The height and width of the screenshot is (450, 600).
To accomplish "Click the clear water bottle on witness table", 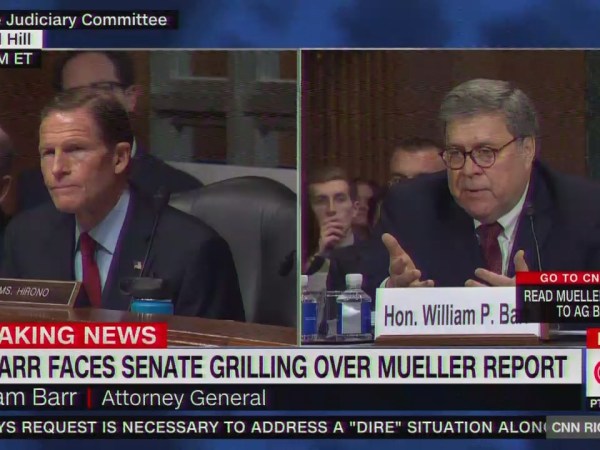I will click(x=354, y=306).
